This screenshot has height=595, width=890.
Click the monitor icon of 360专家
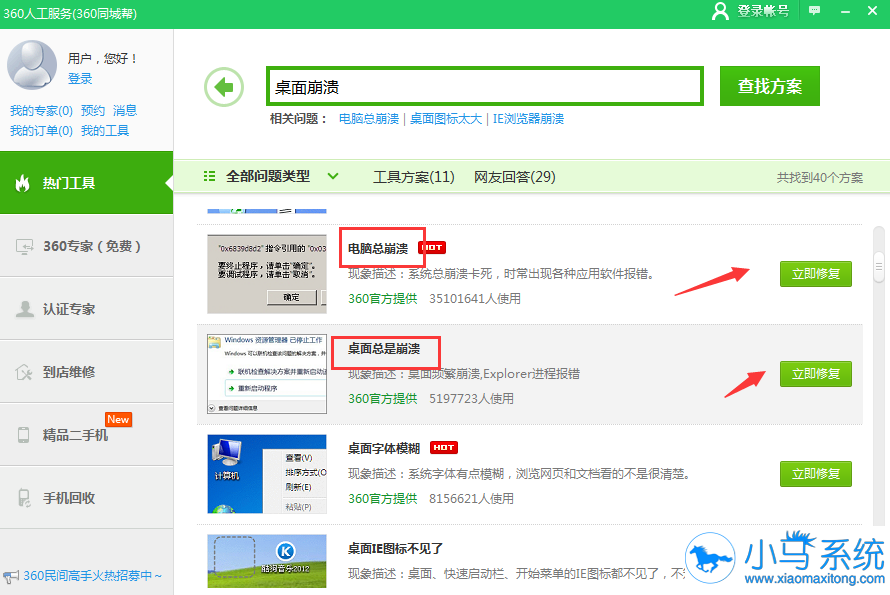(x=24, y=246)
